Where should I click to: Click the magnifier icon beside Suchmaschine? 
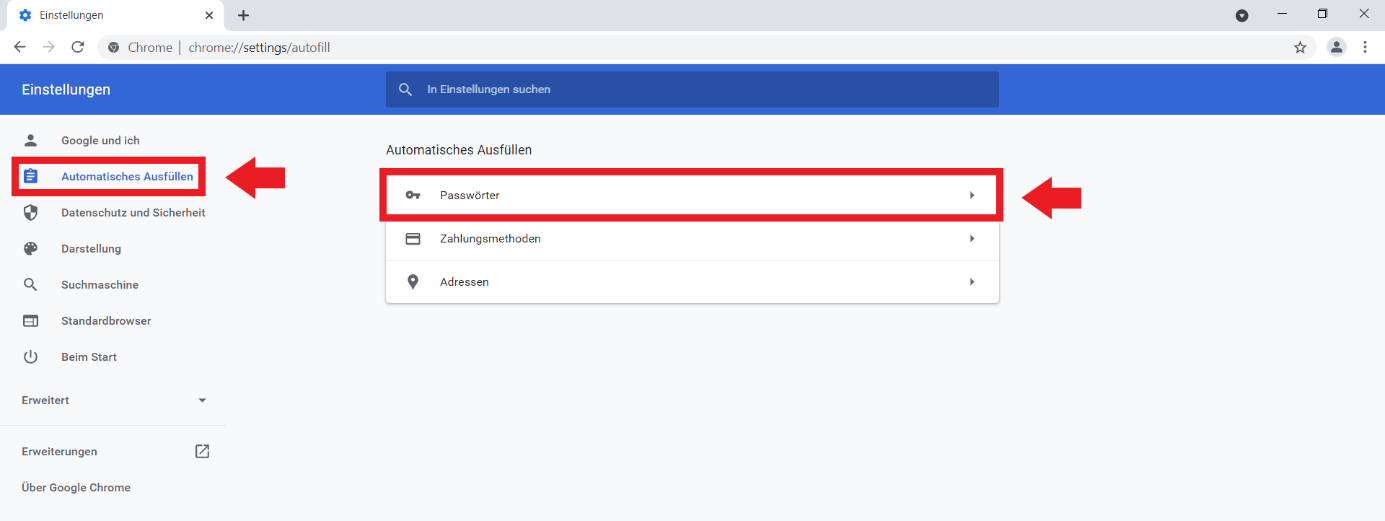tap(30, 285)
